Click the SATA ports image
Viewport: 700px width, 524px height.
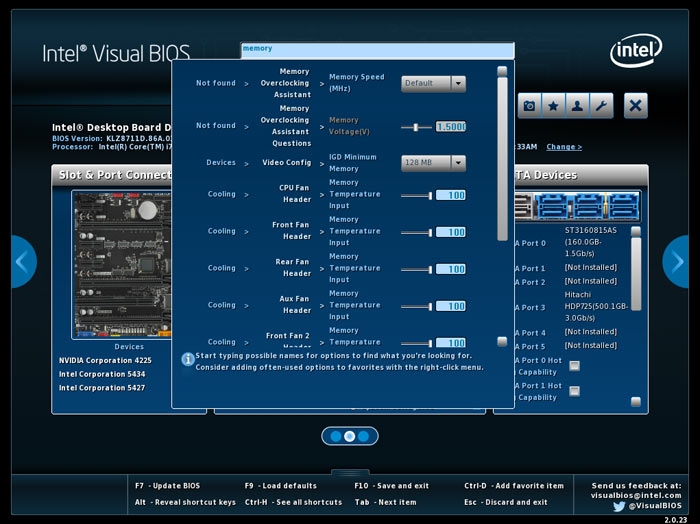[578, 206]
